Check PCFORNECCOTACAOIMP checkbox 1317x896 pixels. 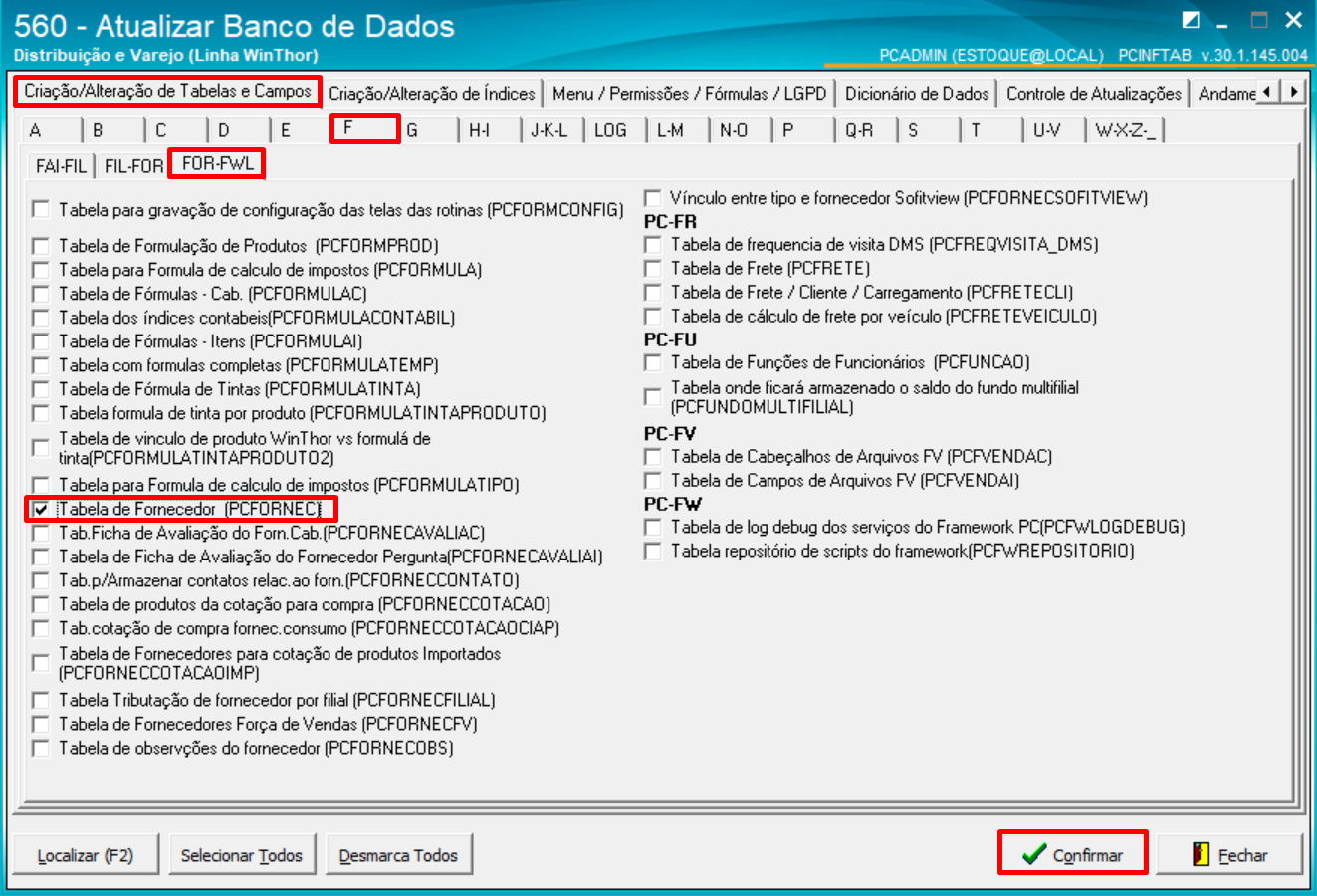[41, 663]
